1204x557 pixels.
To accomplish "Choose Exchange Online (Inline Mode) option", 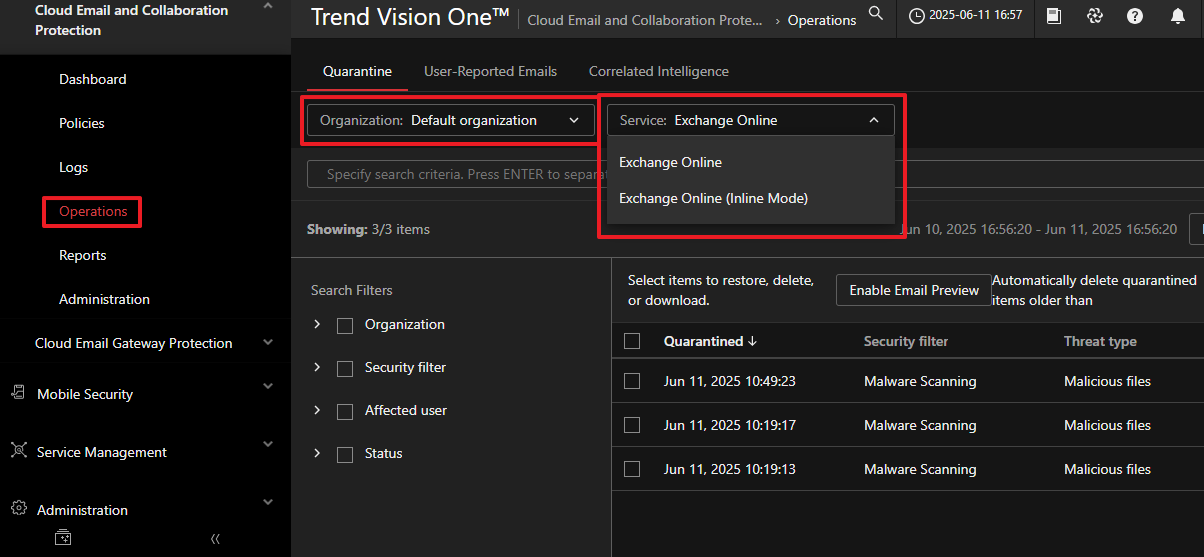I will tap(713, 198).
